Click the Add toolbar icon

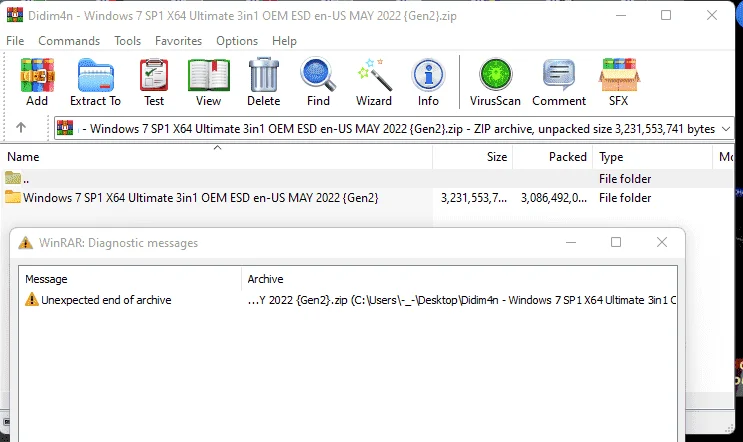(x=37, y=75)
